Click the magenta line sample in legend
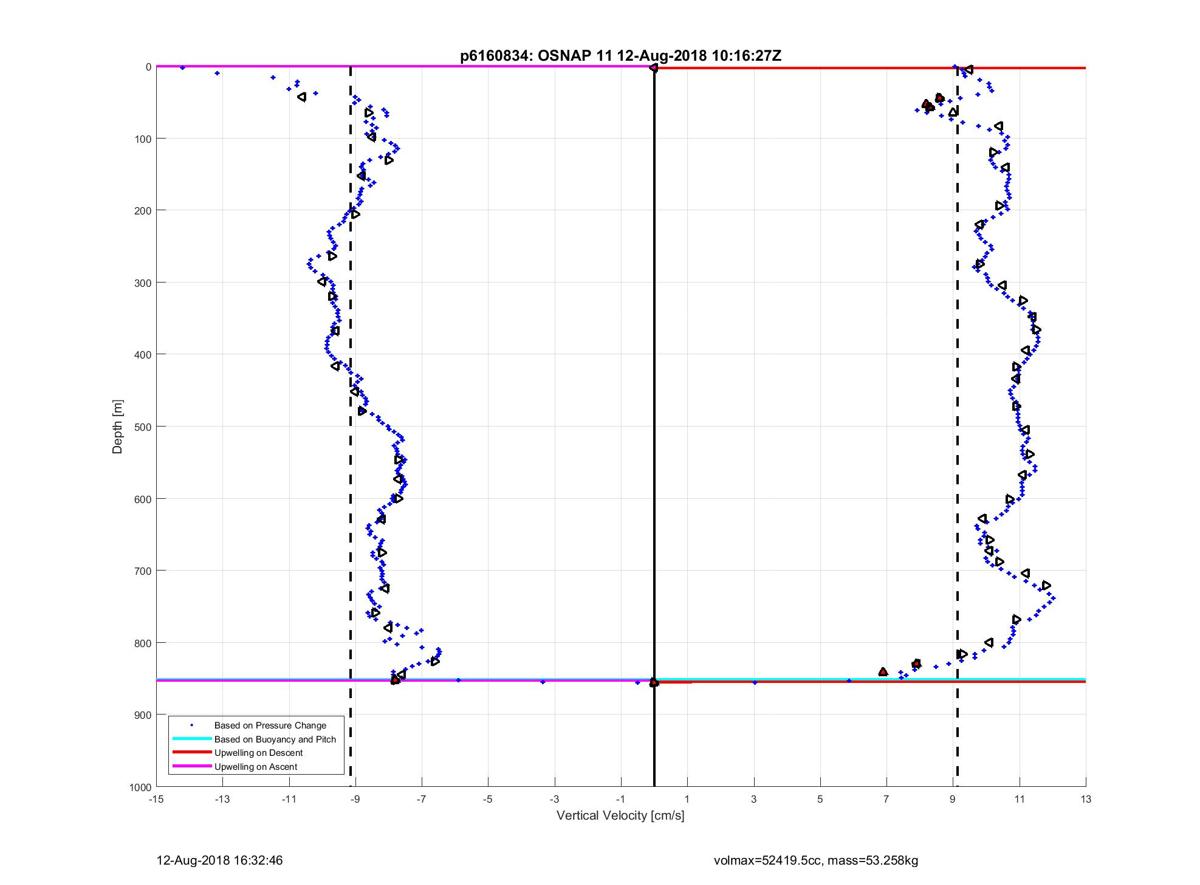Screen dimensions: 1200x885 click(191, 767)
